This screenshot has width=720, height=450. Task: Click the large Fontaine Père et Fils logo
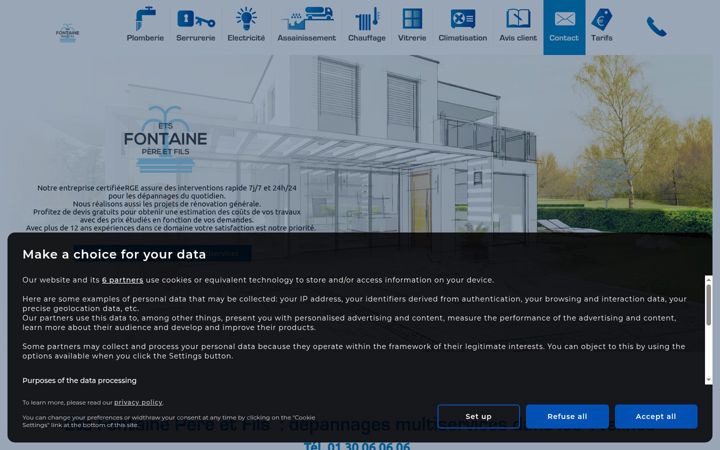coord(165,139)
